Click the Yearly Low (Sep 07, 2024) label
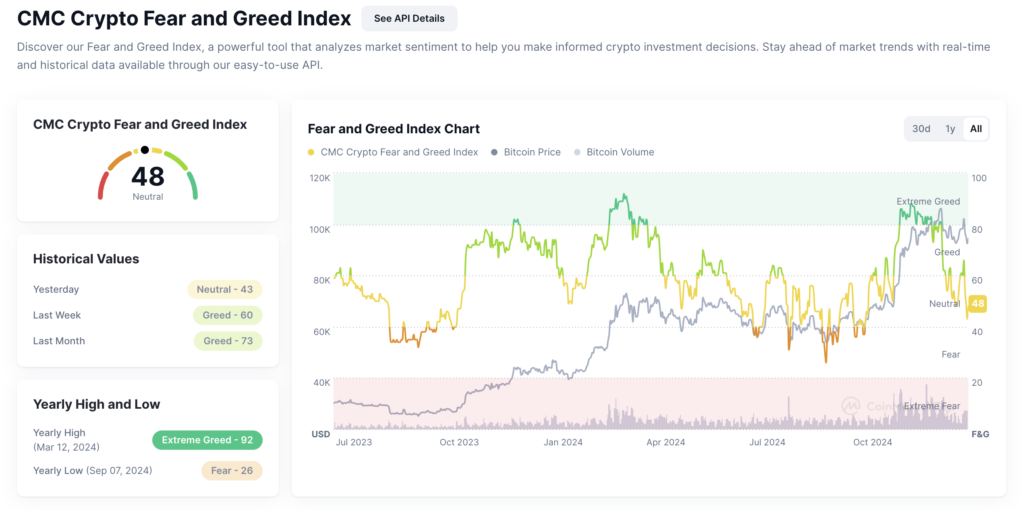The width and height of the screenshot is (1024, 511). [x=92, y=470]
